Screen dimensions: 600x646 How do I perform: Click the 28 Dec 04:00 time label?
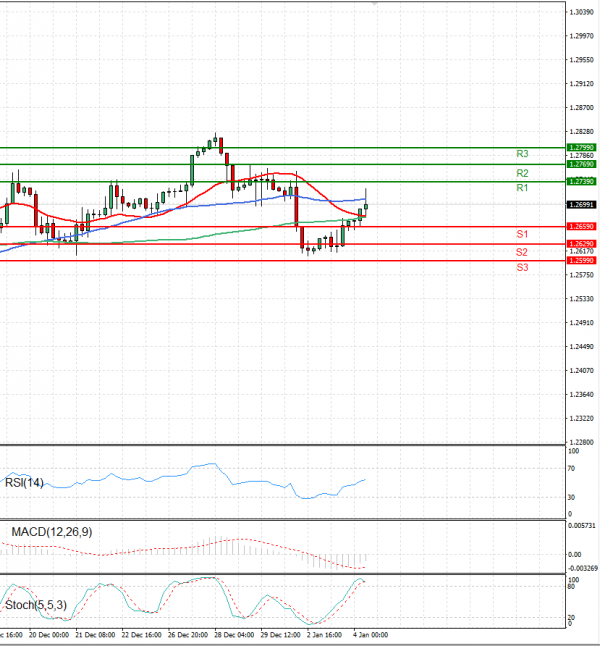pyautogui.click(x=233, y=635)
